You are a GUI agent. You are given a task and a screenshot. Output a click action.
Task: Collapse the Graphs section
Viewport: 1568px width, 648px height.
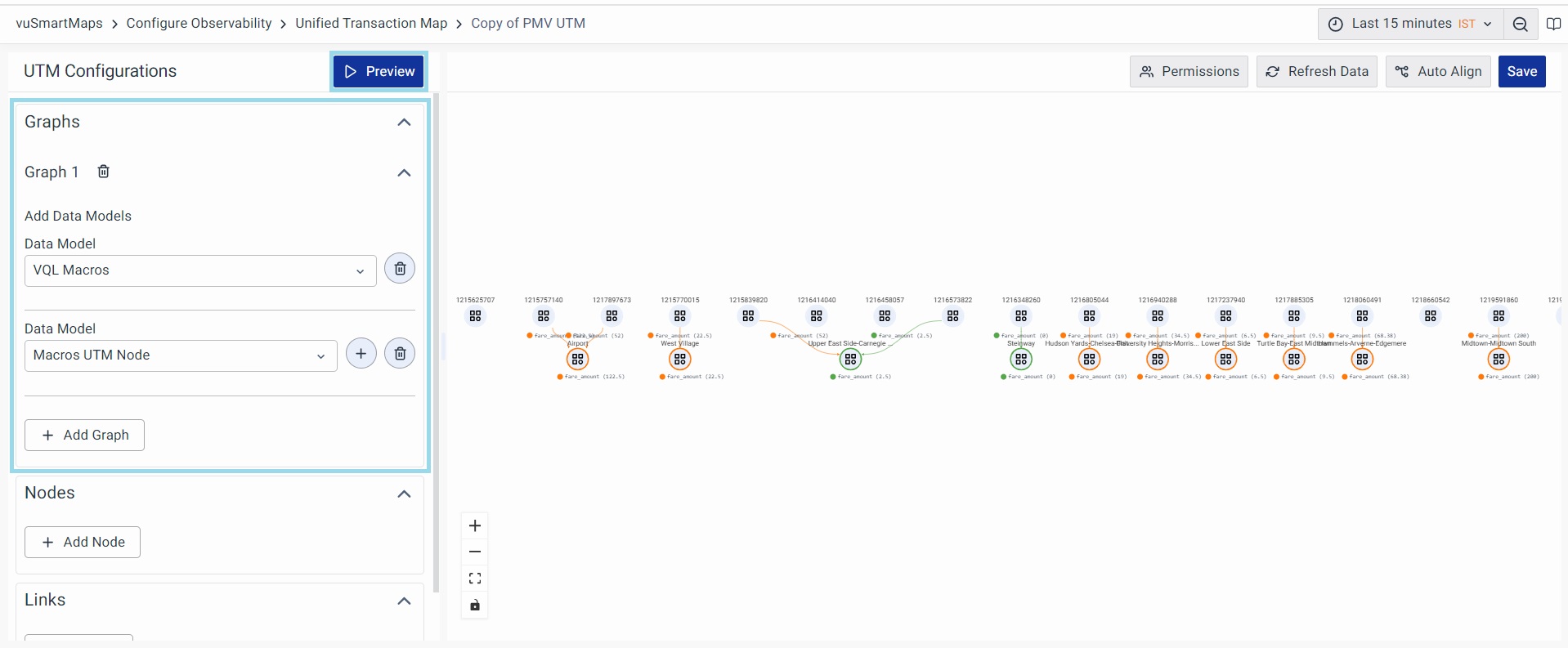404,123
